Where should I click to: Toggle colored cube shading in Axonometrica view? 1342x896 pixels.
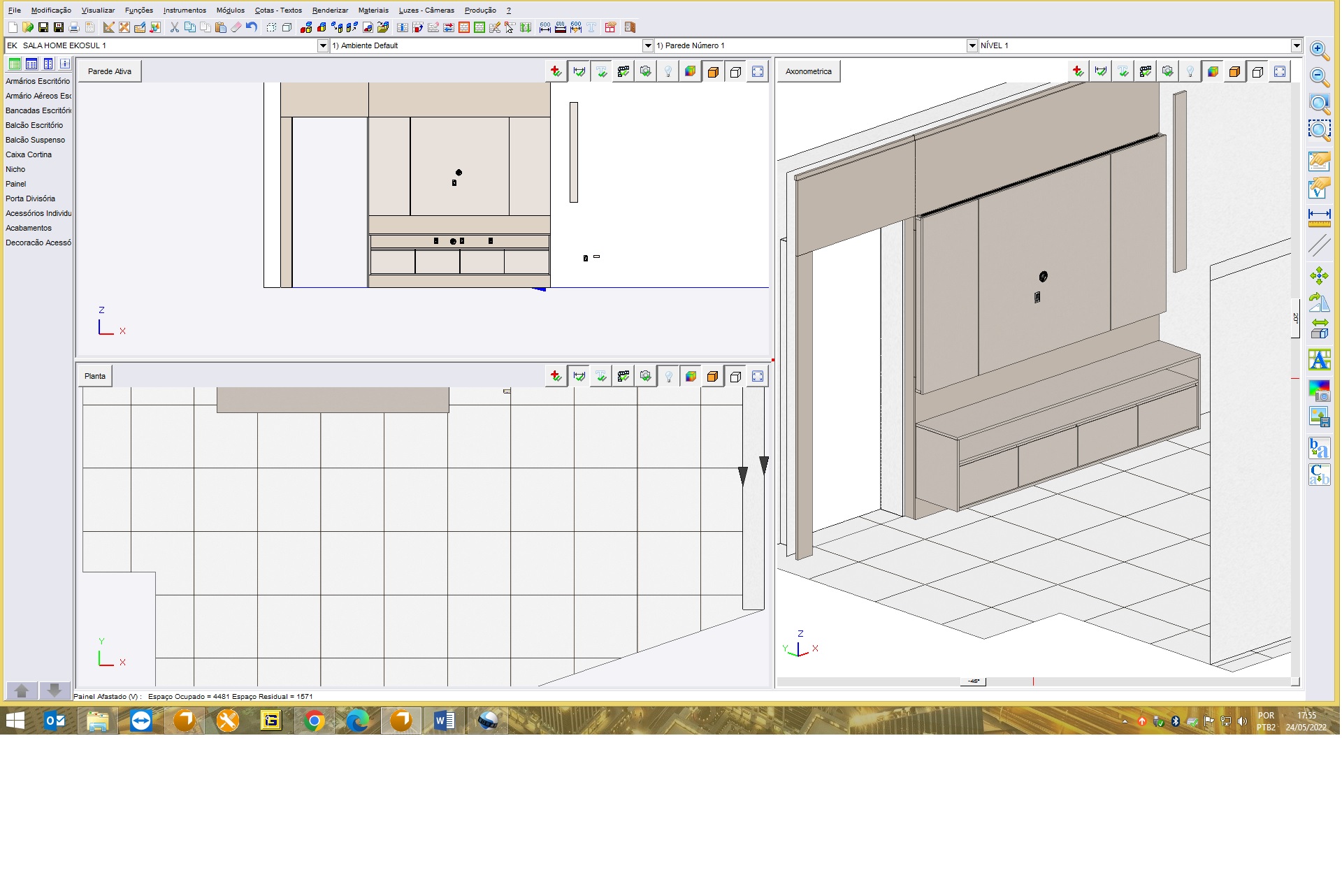tap(1213, 71)
